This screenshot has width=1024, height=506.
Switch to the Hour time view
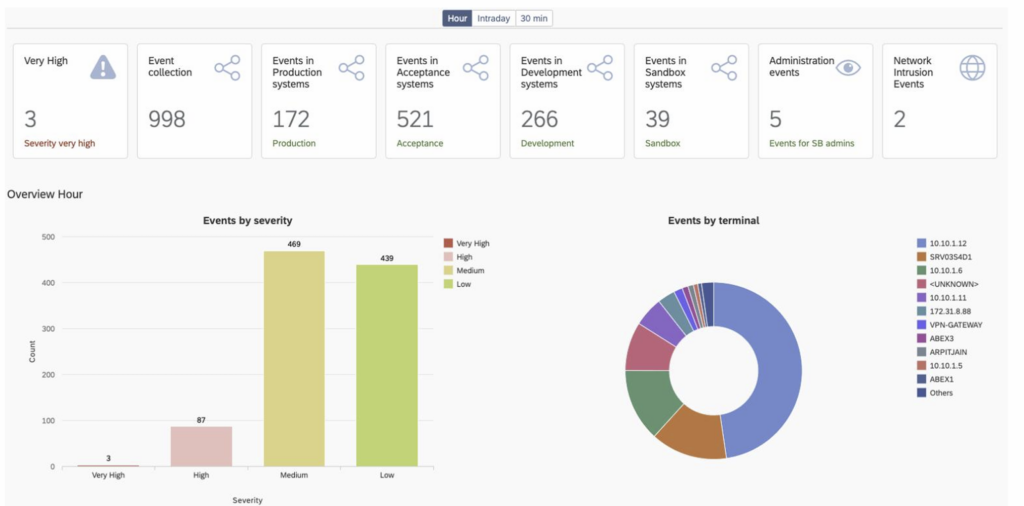pos(457,18)
